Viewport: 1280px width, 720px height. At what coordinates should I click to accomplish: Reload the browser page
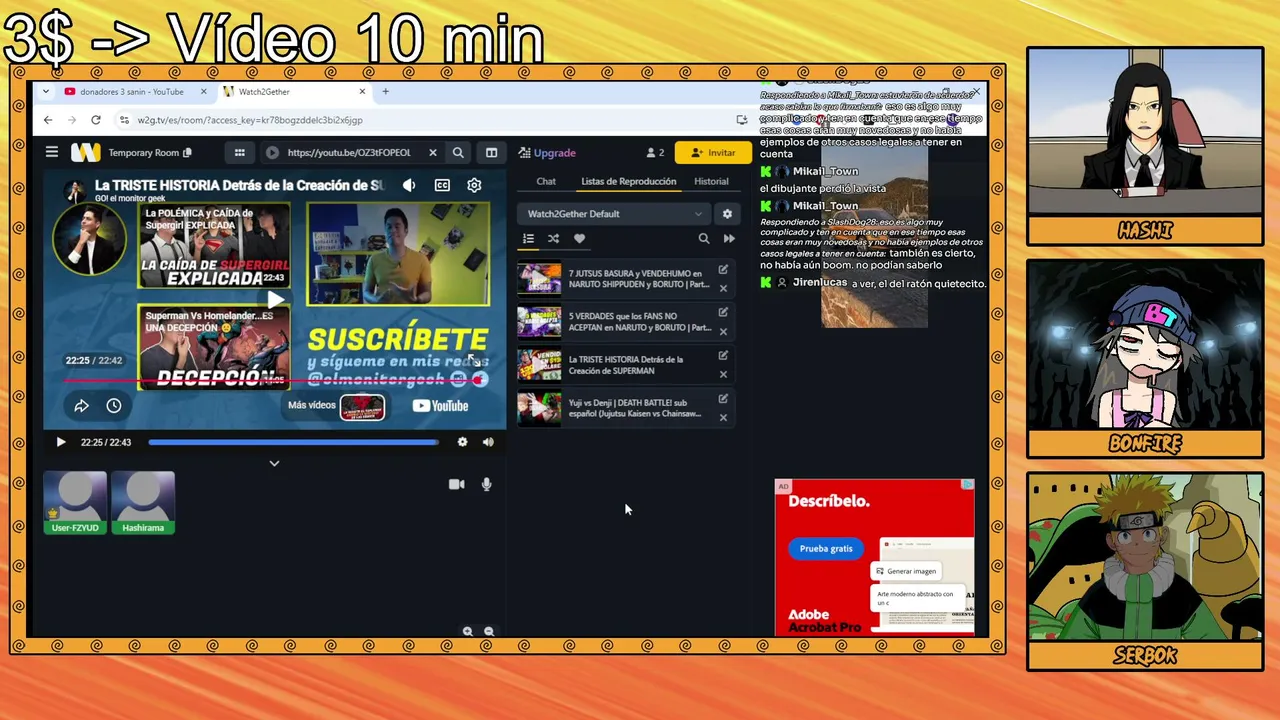(96, 120)
